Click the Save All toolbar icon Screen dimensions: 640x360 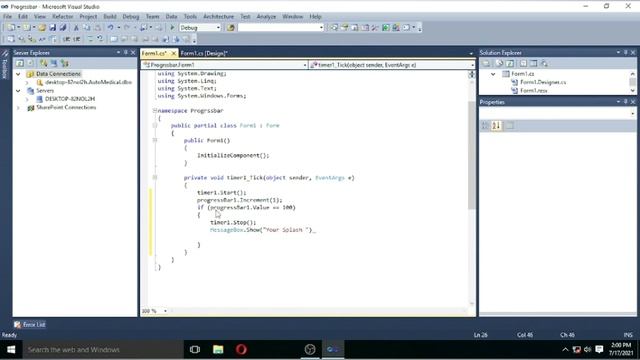(63, 28)
